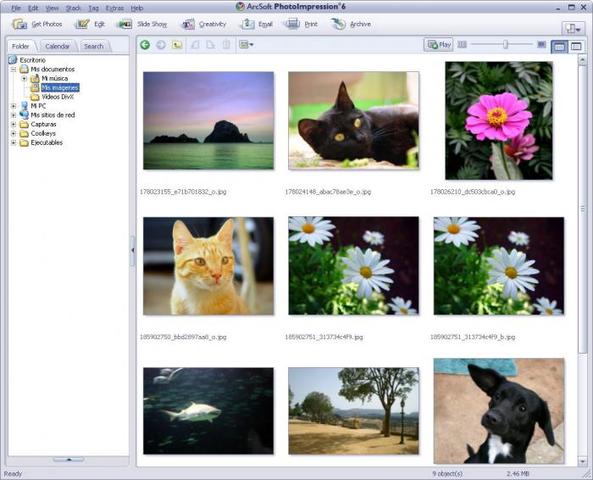Select the island sunset thumbnail
593x480 pixels.
tap(208, 121)
